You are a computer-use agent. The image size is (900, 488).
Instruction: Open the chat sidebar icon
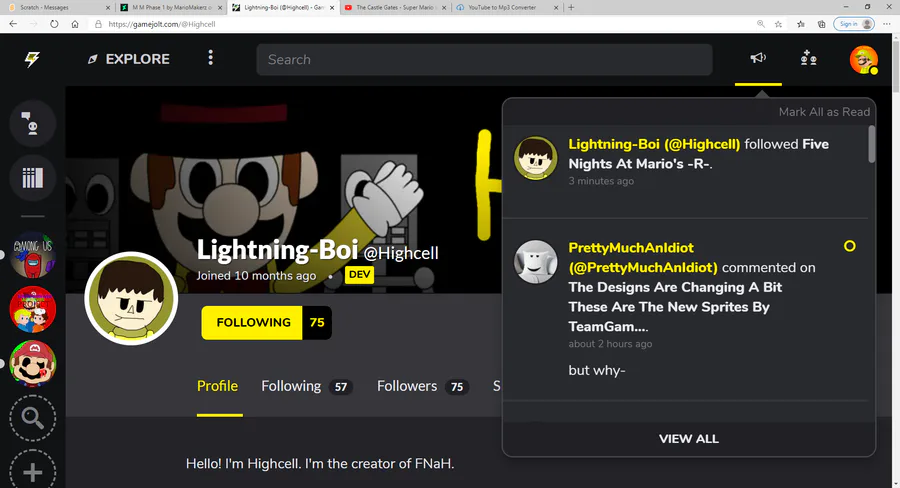pos(33,123)
